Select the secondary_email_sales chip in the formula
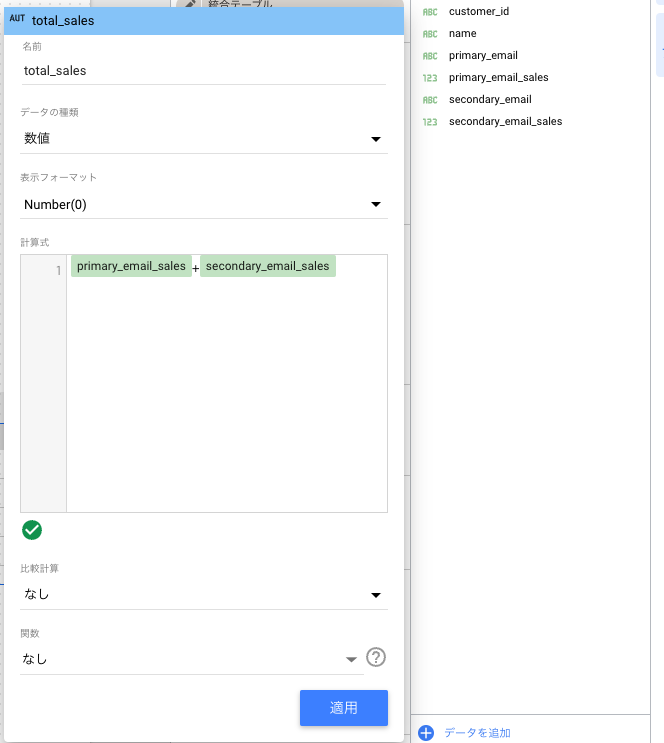The width and height of the screenshot is (664, 743). point(267,267)
